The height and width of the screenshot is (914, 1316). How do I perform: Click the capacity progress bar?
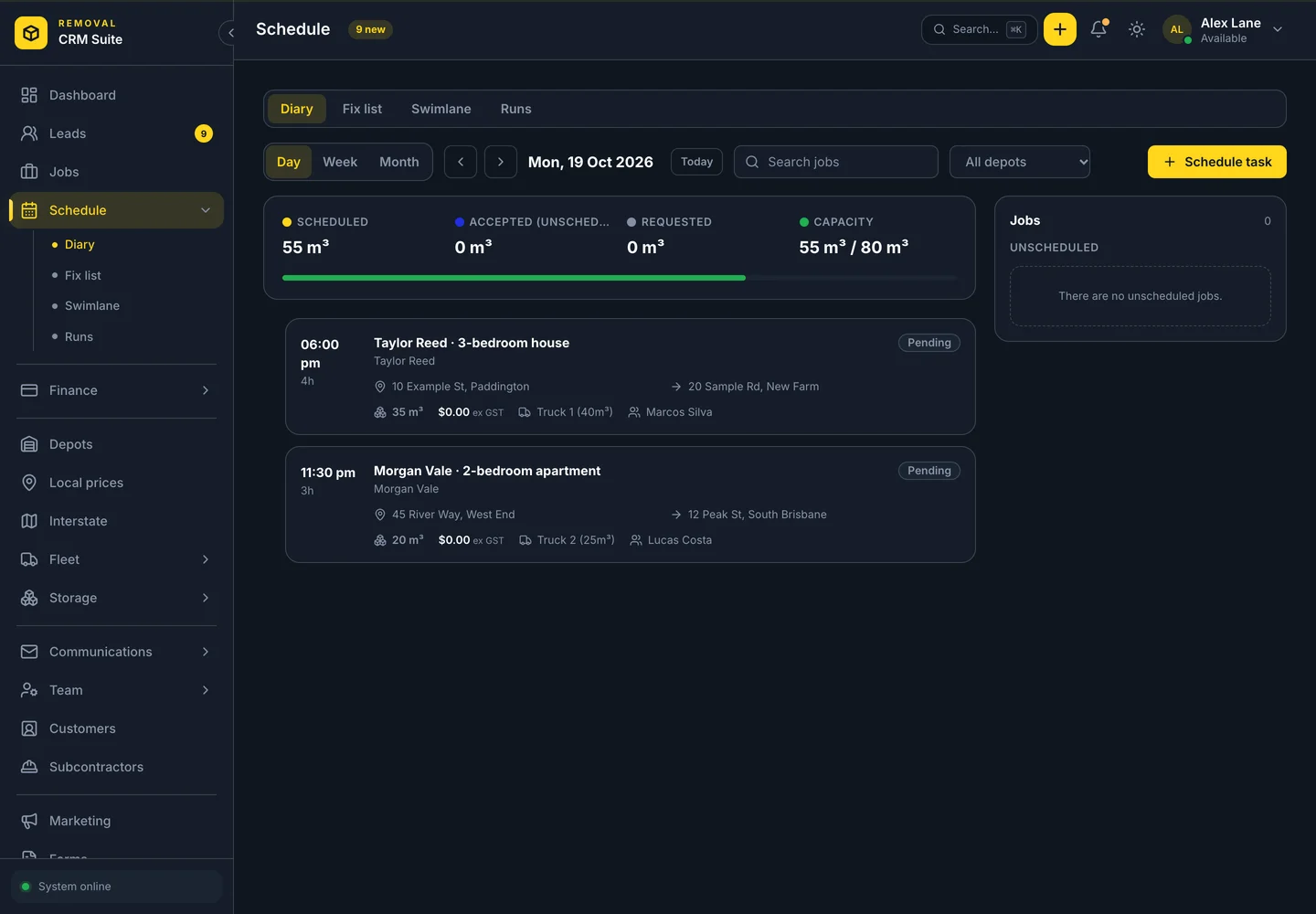(x=620, y=278)
